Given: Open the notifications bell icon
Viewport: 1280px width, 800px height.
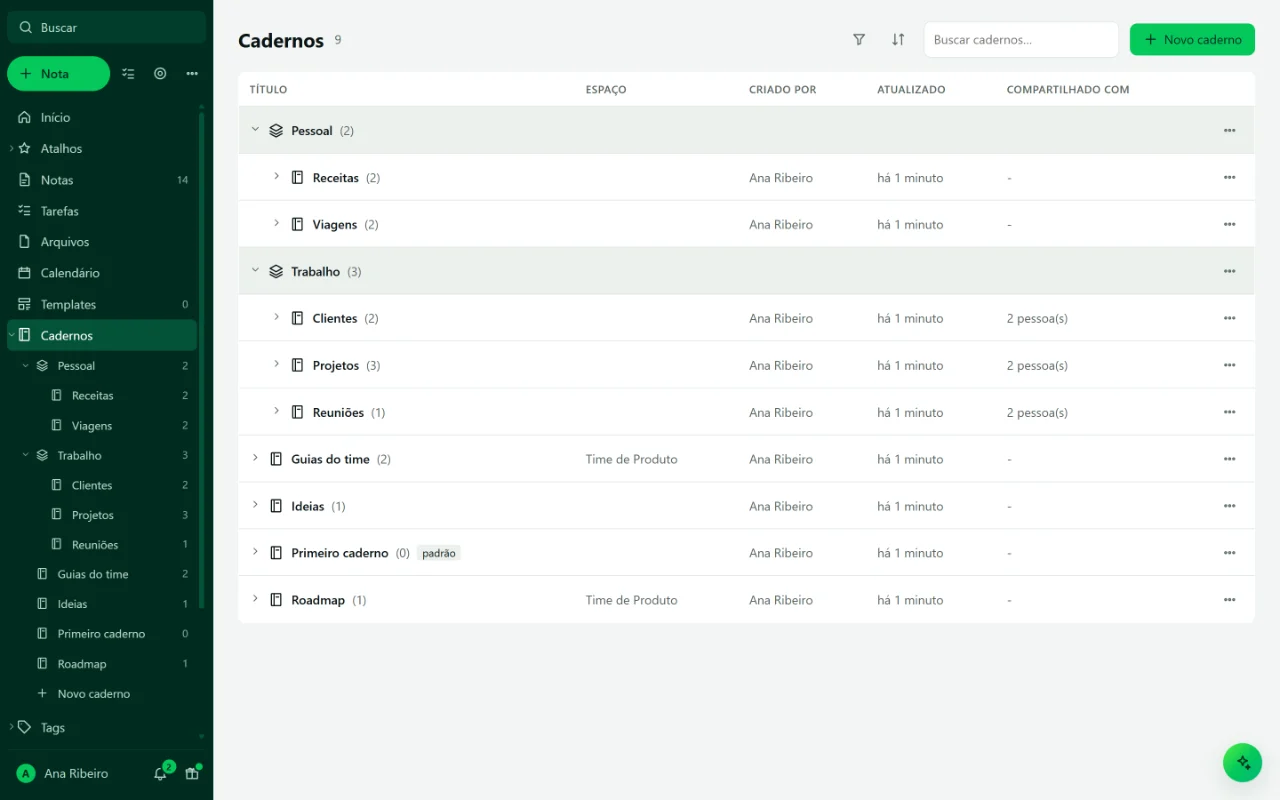Looking at the screenshot, I should (160, 773).
